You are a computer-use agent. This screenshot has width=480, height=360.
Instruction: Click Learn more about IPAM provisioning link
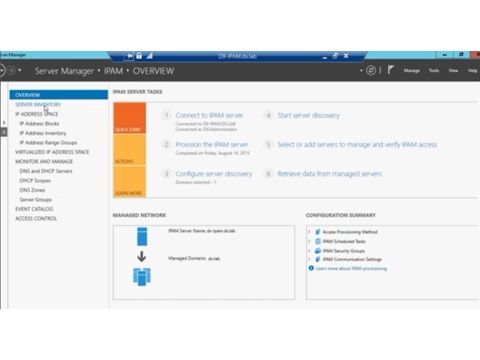tap(351, 268)
